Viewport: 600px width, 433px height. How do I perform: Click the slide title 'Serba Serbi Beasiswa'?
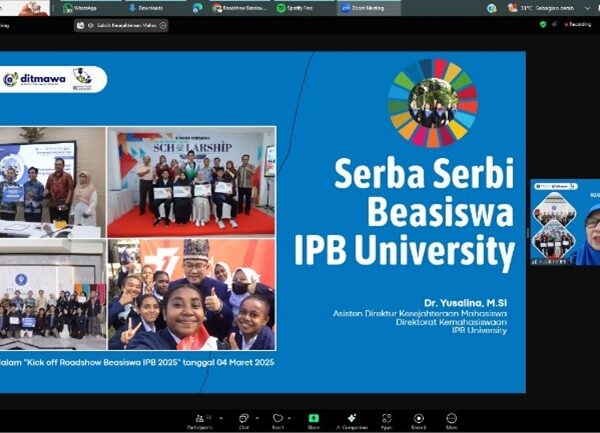(423, 192)
